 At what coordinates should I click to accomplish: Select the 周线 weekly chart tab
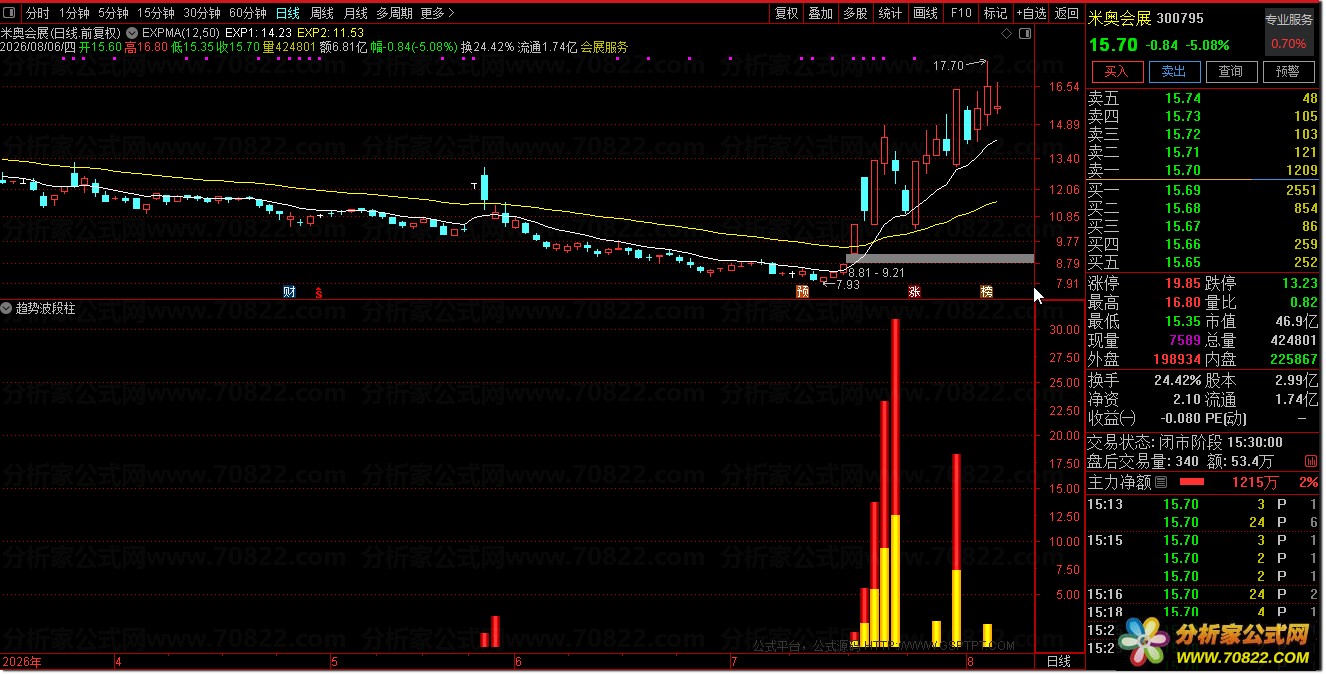[x=322, y=13]
